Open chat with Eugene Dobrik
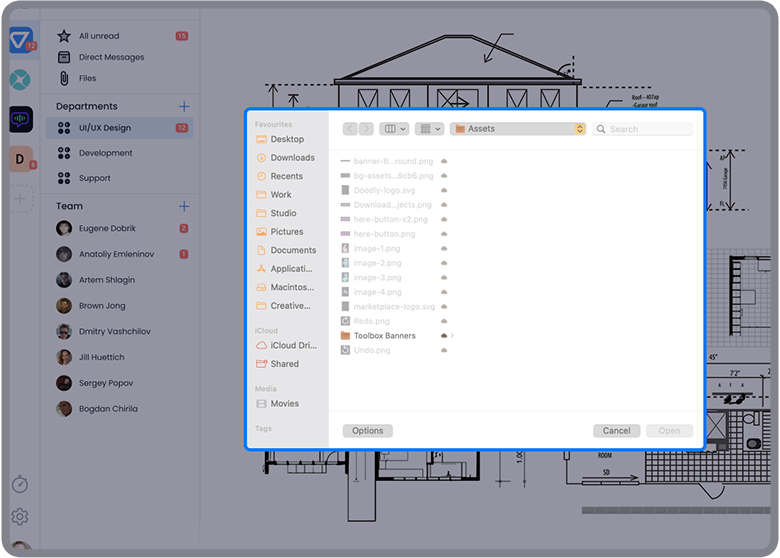The width and height of the screenshot is (780, 558). (106, 229)
